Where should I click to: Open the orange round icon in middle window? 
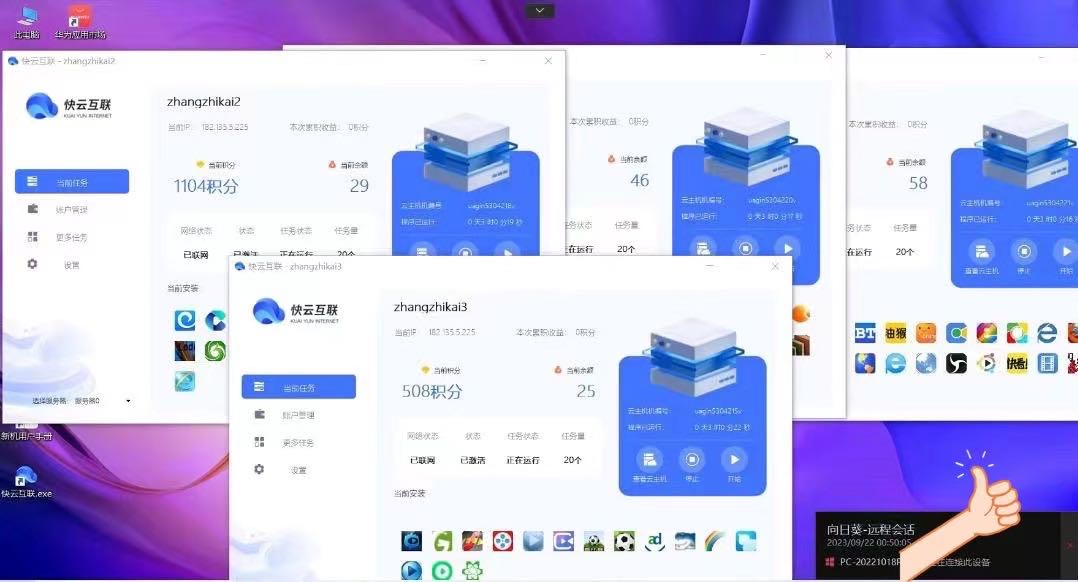801,314
